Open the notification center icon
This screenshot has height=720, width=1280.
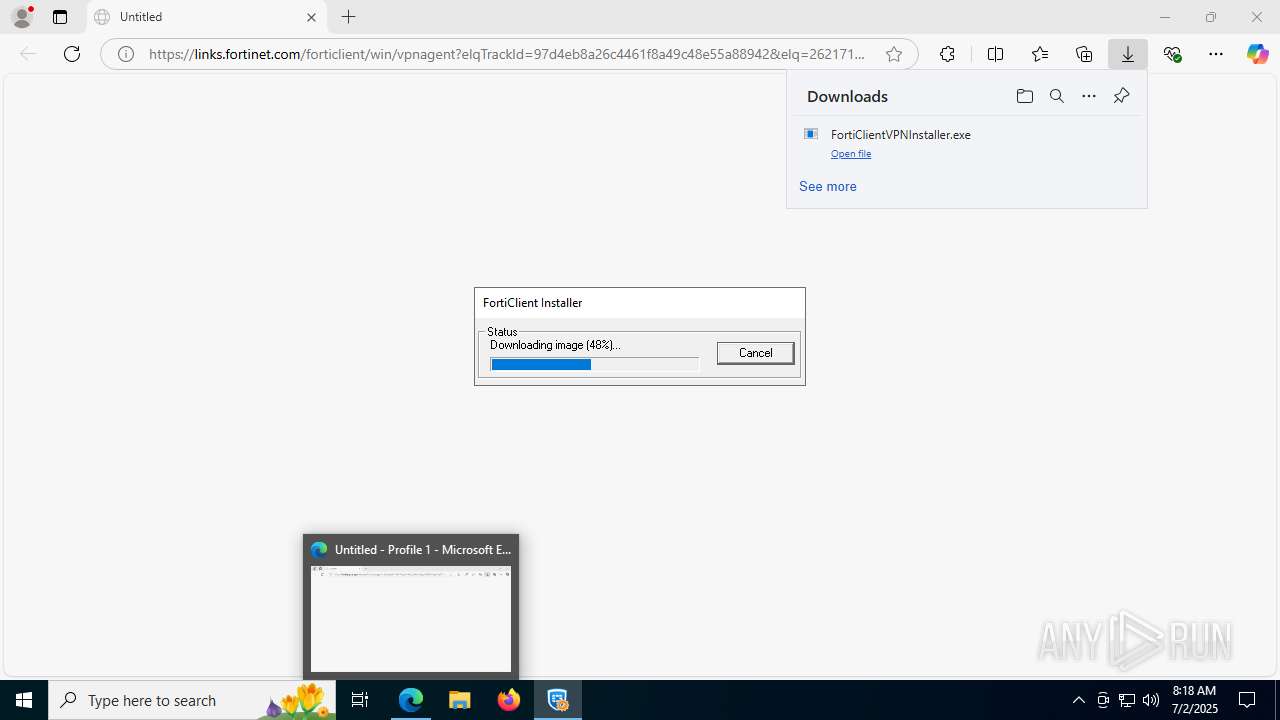[1247, 700]
